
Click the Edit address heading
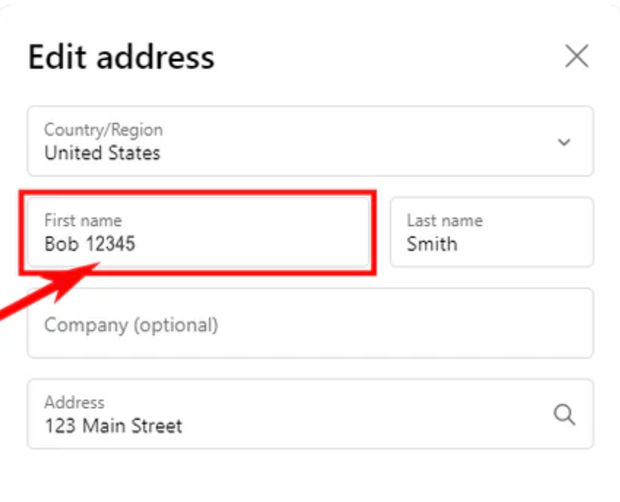pos(121,57)
